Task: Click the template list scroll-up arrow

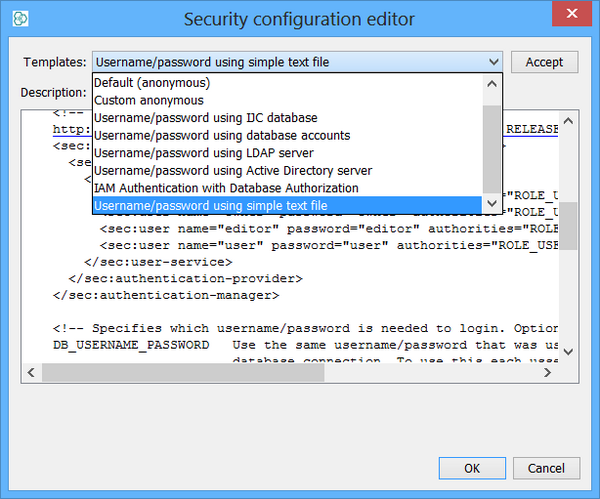Action: click(491, 83)
